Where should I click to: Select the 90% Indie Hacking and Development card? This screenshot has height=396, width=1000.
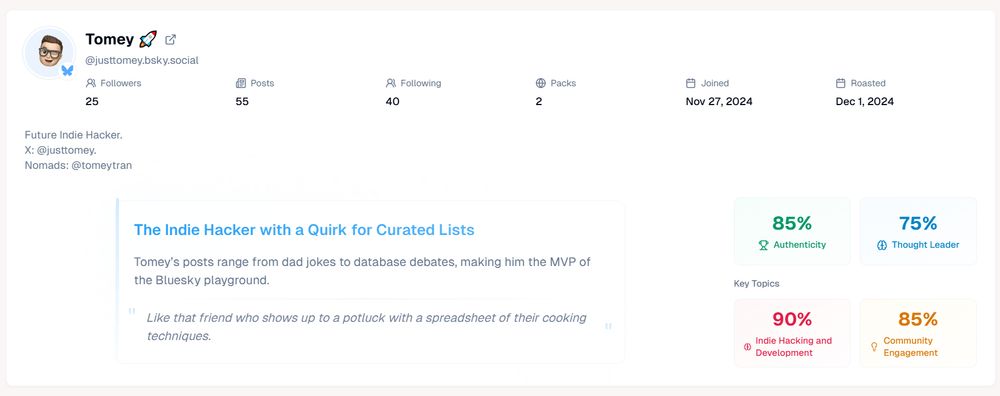791,333
